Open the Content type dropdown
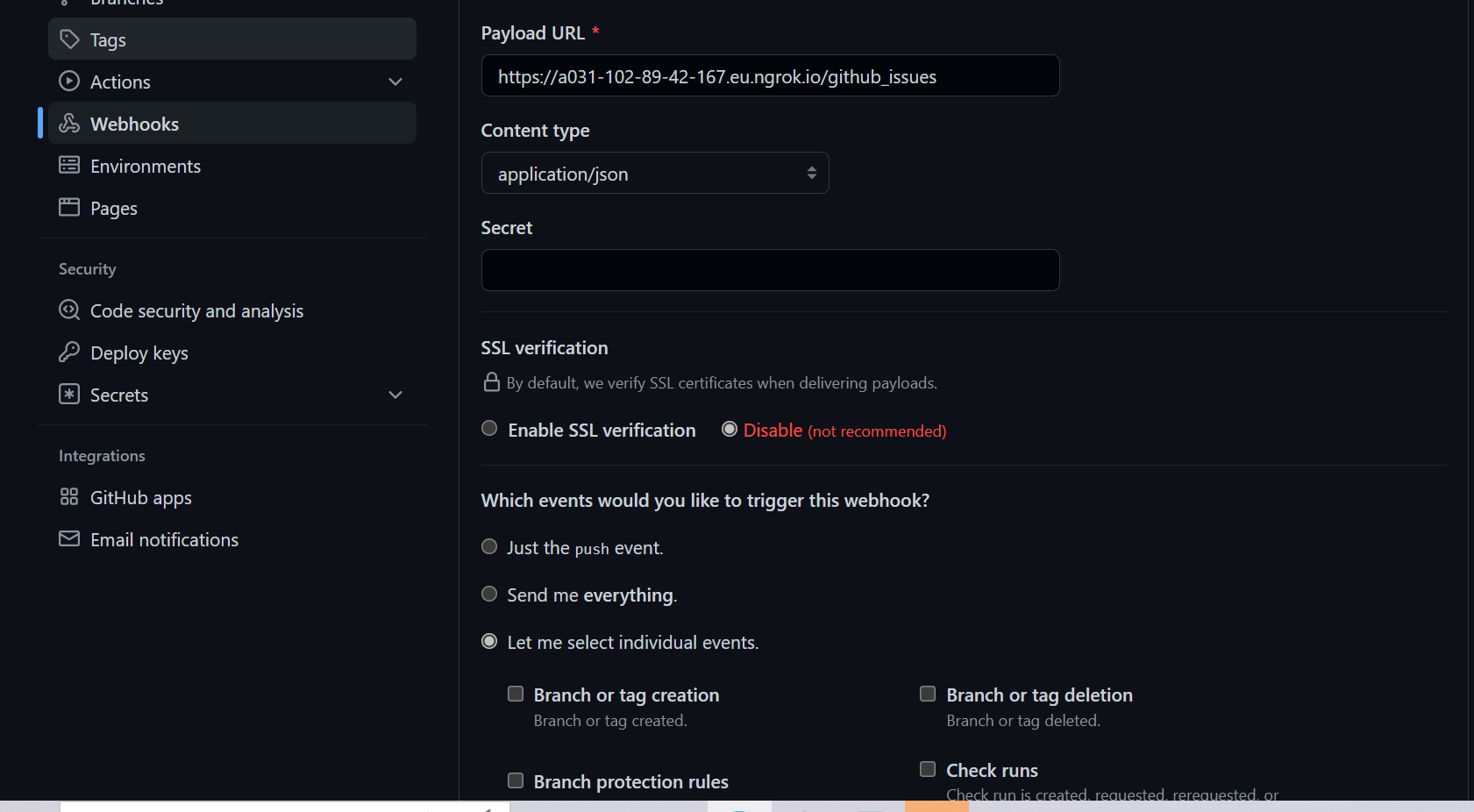The width and height of the screenshot is (1474, 812). [x=654, y=173]
